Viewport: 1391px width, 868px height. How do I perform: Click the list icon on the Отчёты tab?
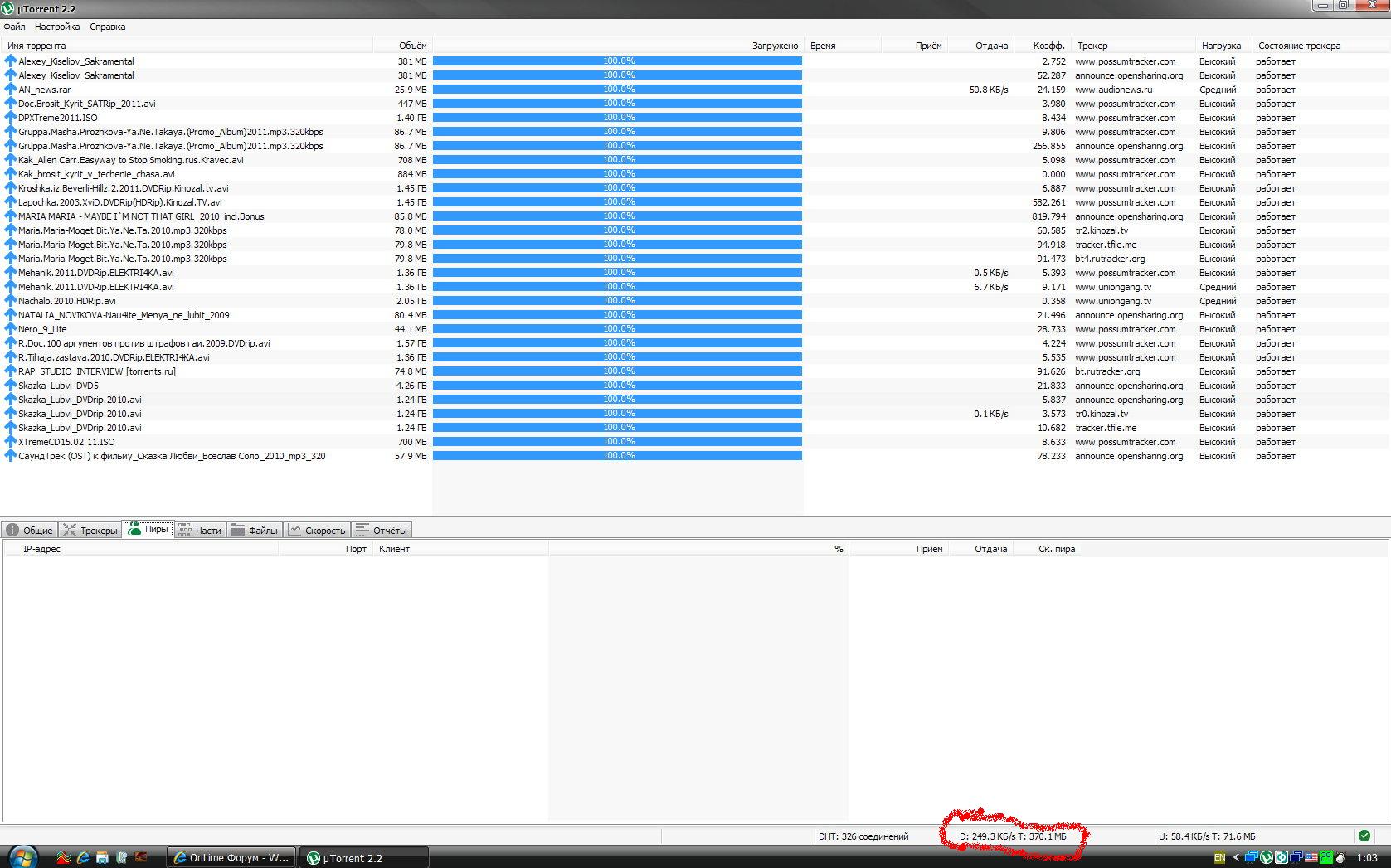pos(362,531)
